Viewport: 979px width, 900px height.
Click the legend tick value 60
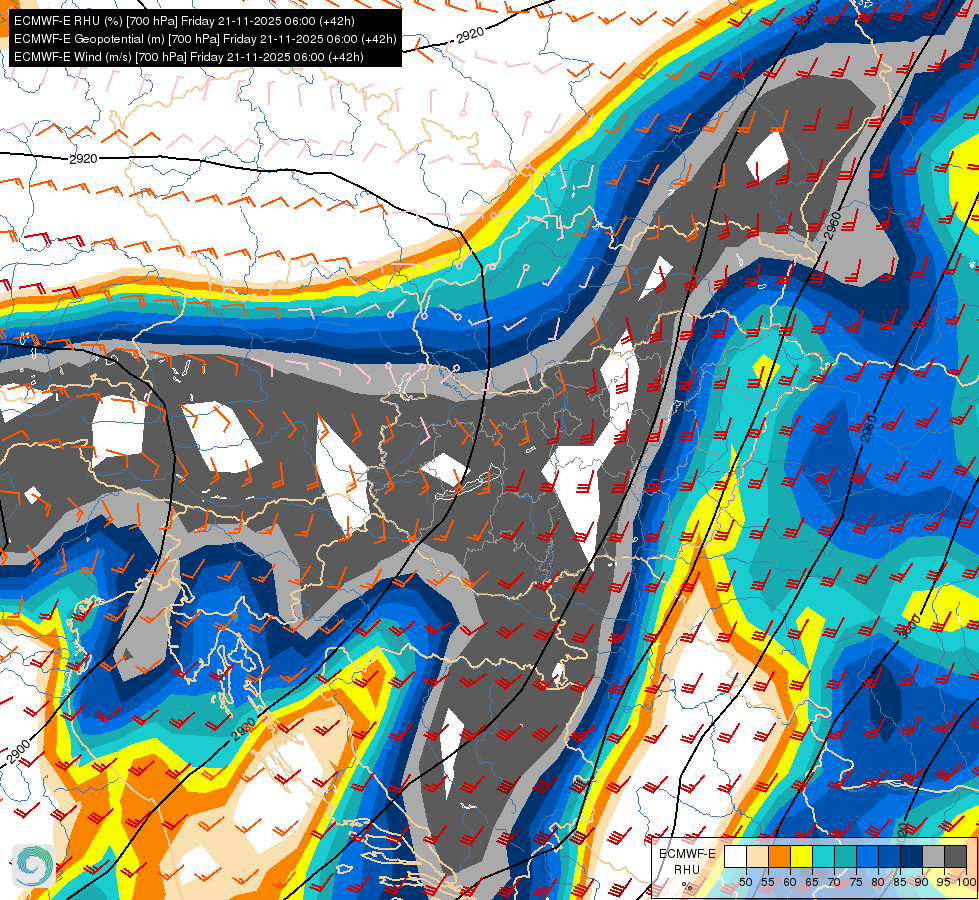click(x=790, y=882)
